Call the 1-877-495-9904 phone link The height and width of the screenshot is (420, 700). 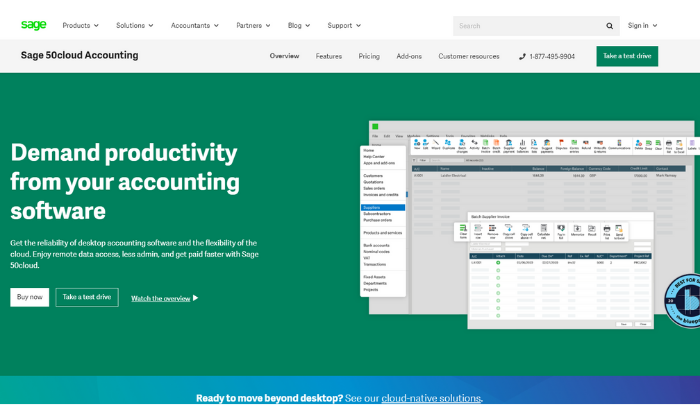pos(552,57)
